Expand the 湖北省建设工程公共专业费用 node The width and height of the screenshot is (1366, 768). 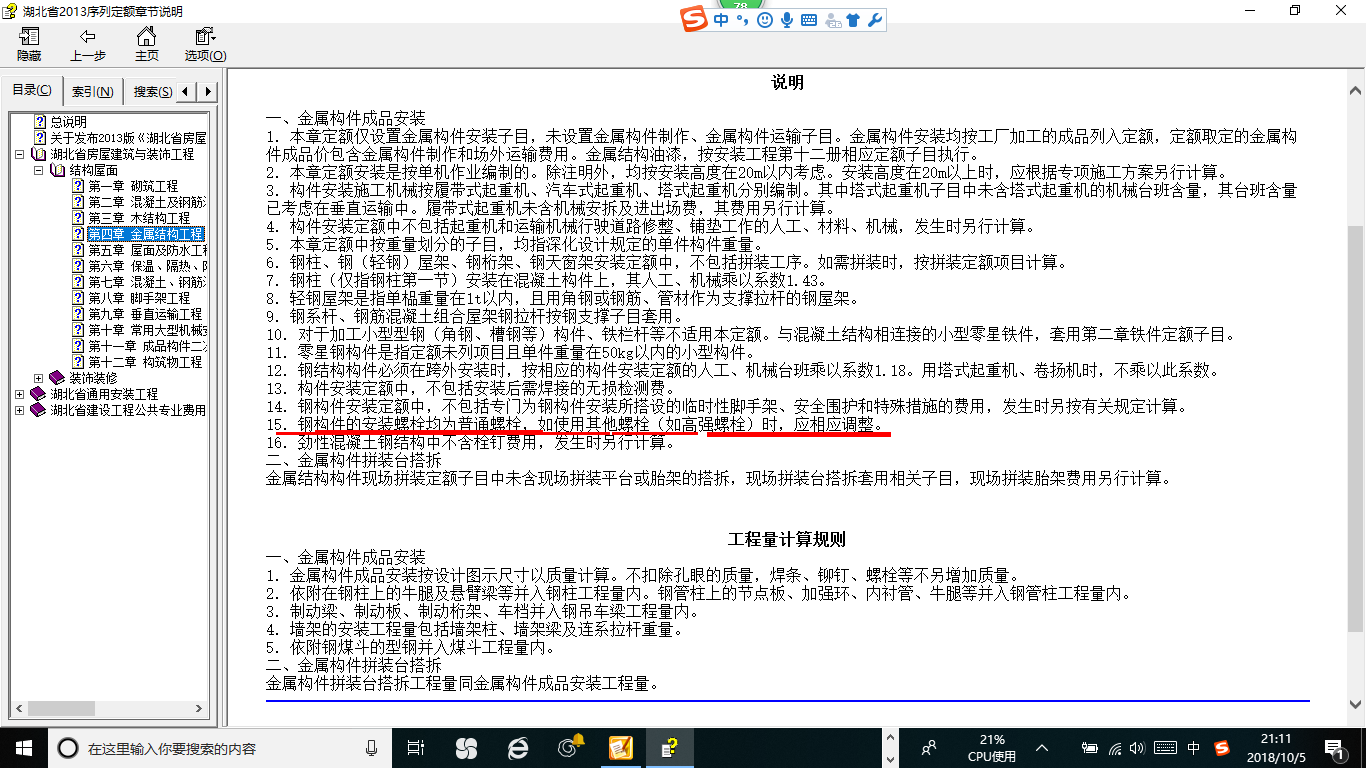pyautogui.click(x=20, y=410)
